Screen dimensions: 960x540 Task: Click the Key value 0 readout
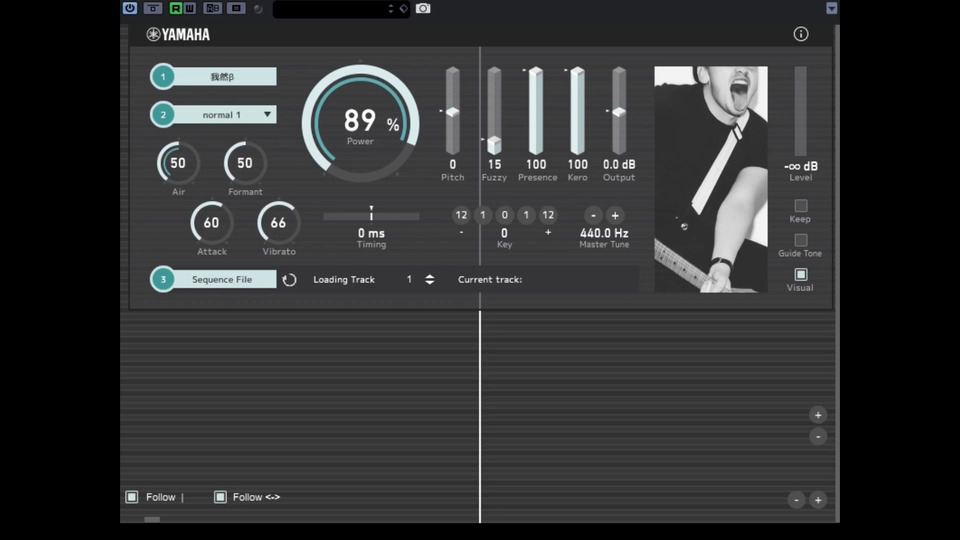(504, 233)
